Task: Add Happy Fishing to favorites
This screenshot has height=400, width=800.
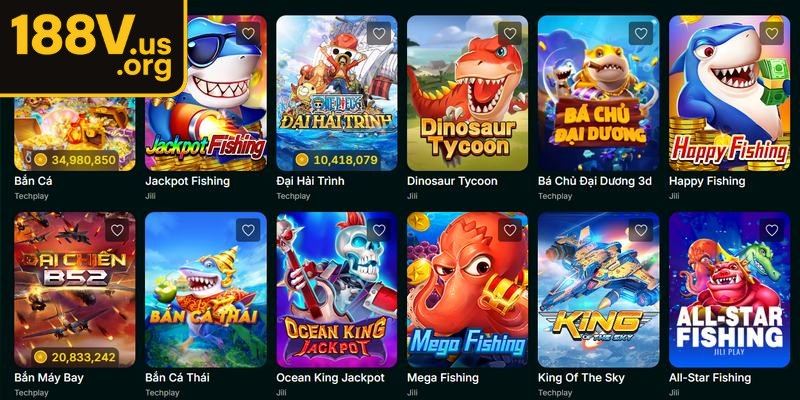Action: 772,34
